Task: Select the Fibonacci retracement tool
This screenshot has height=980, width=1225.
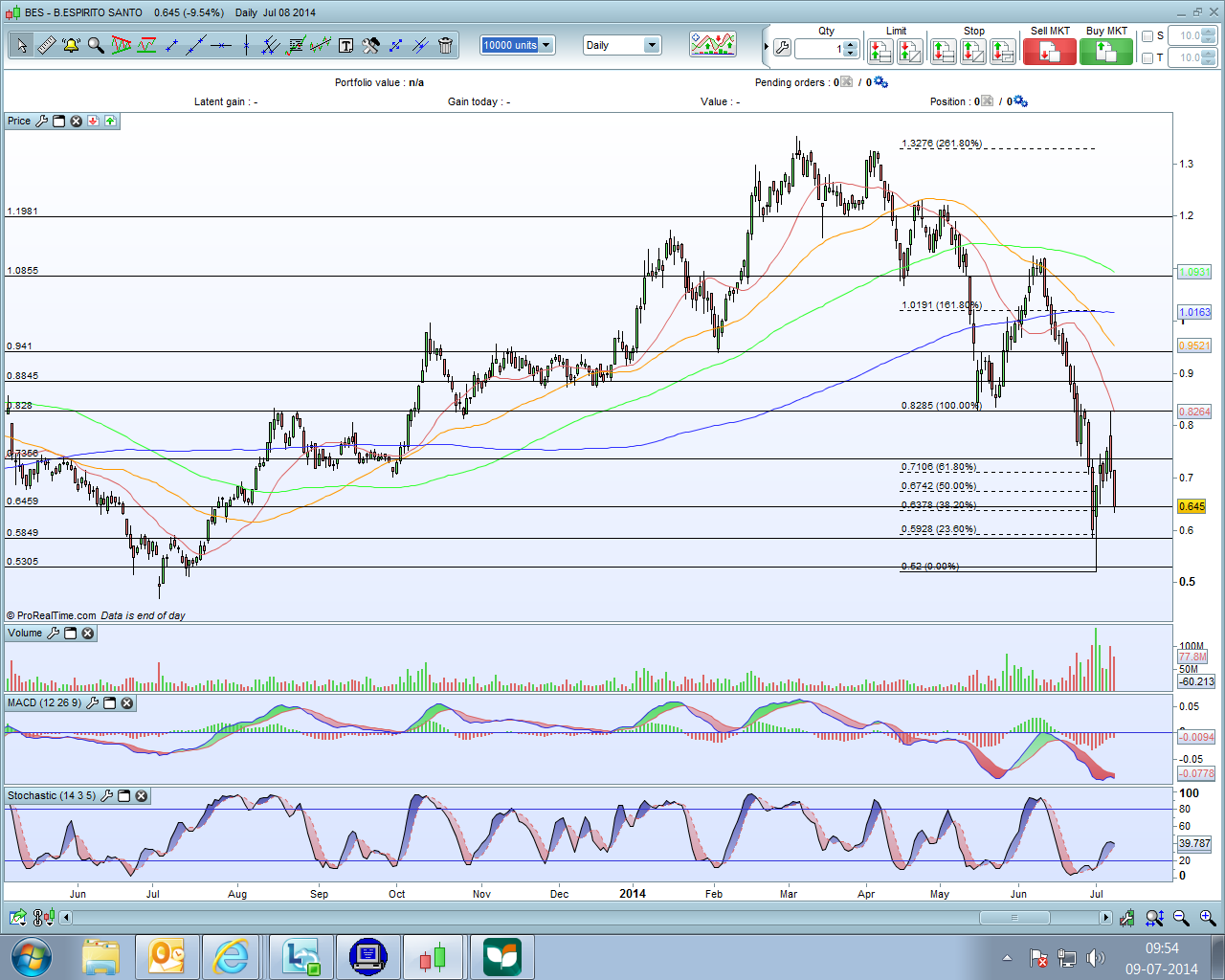Action: [x=296, y=45]
